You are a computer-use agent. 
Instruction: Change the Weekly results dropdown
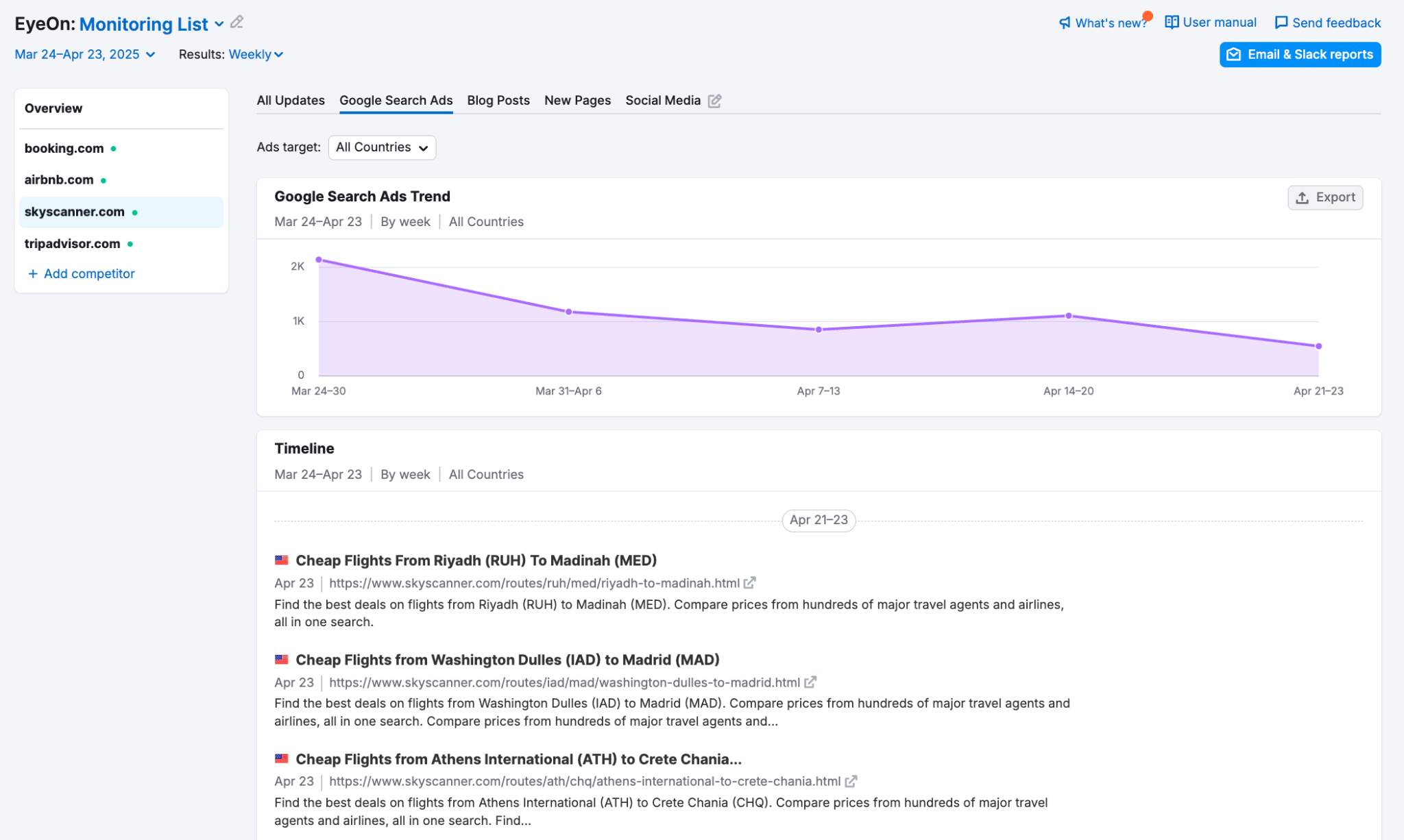(x=255, y=54)
